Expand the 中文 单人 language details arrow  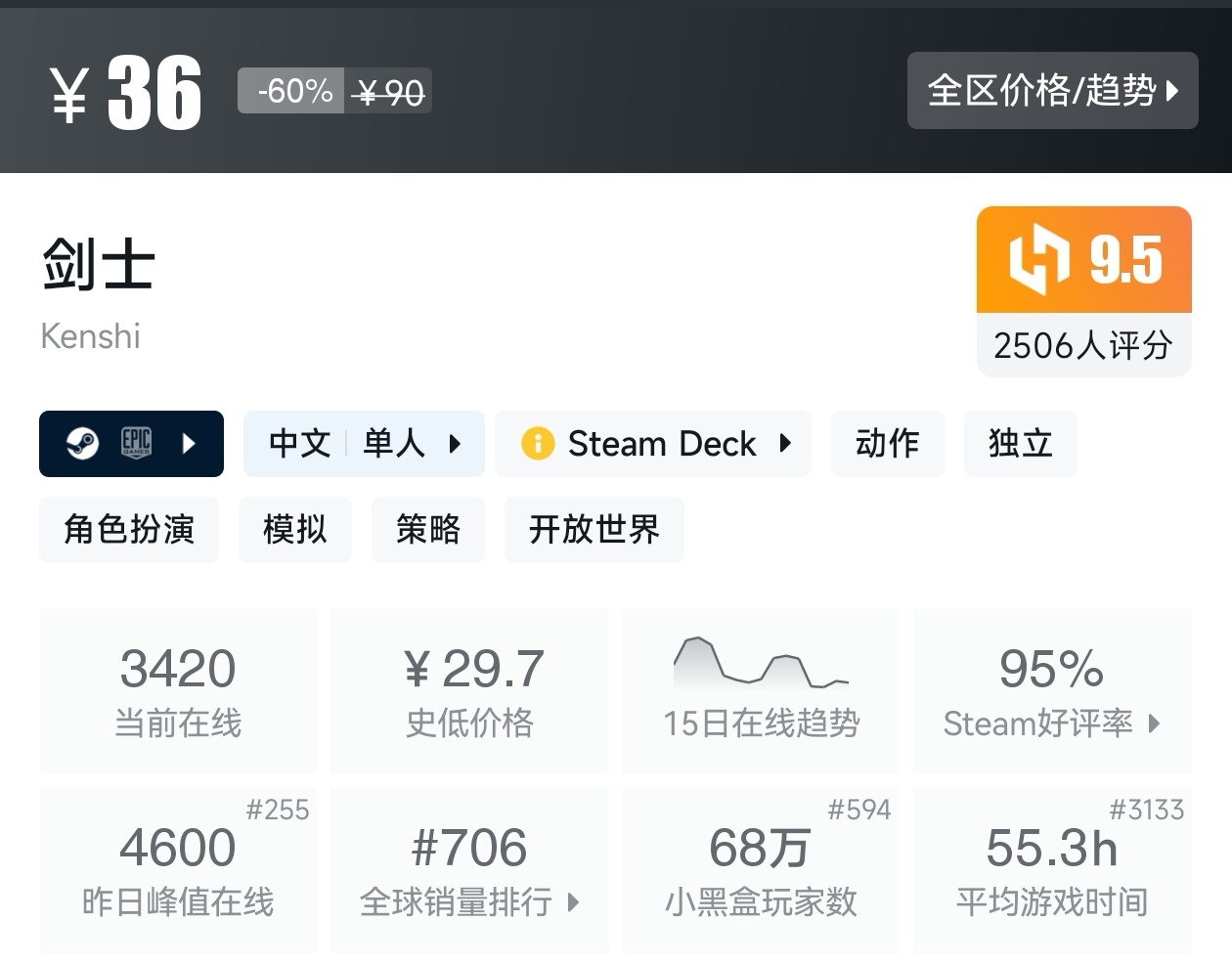coord(455,444)
